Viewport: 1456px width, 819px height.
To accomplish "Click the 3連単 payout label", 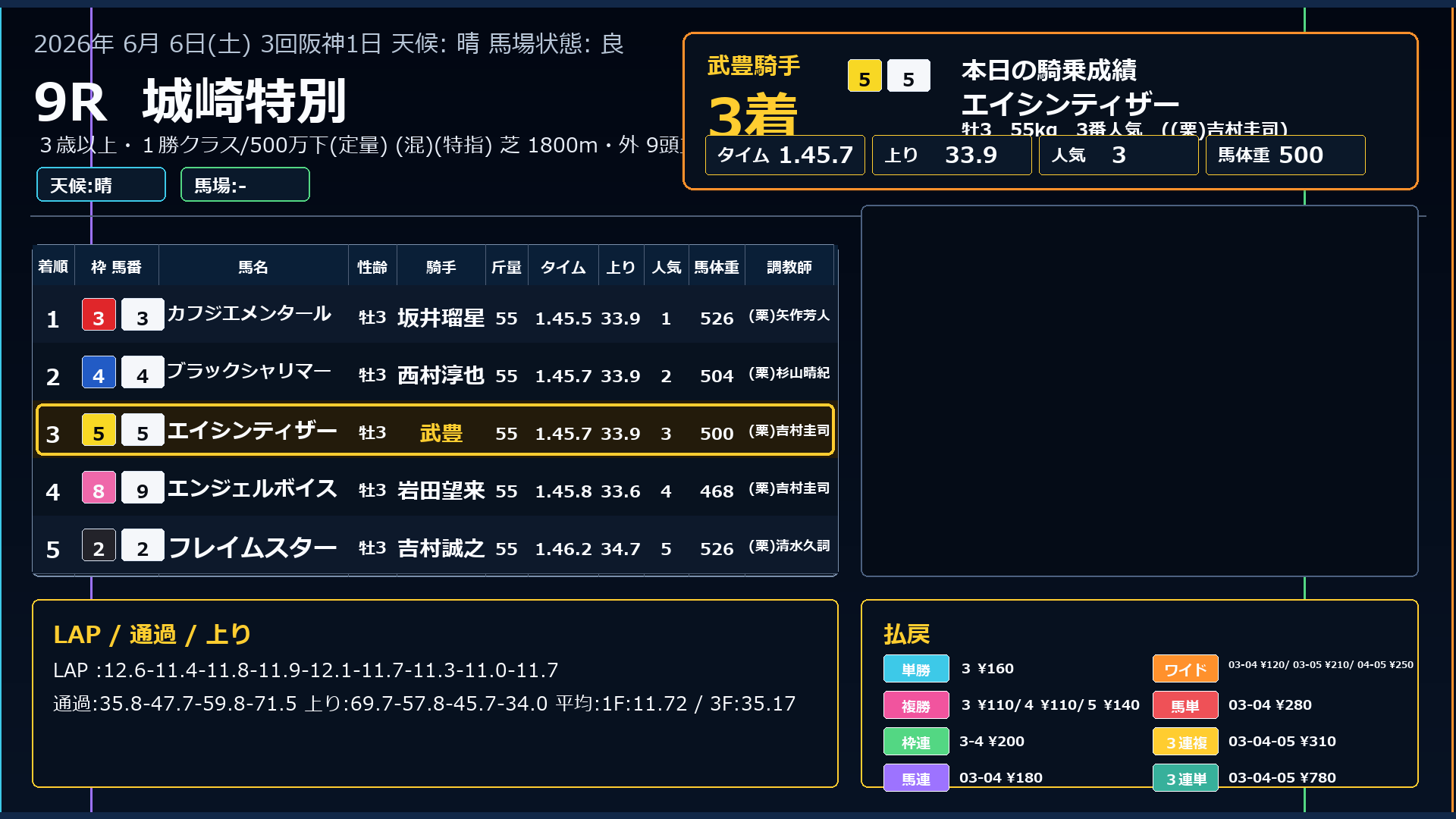I will [x=1185, y=778].
